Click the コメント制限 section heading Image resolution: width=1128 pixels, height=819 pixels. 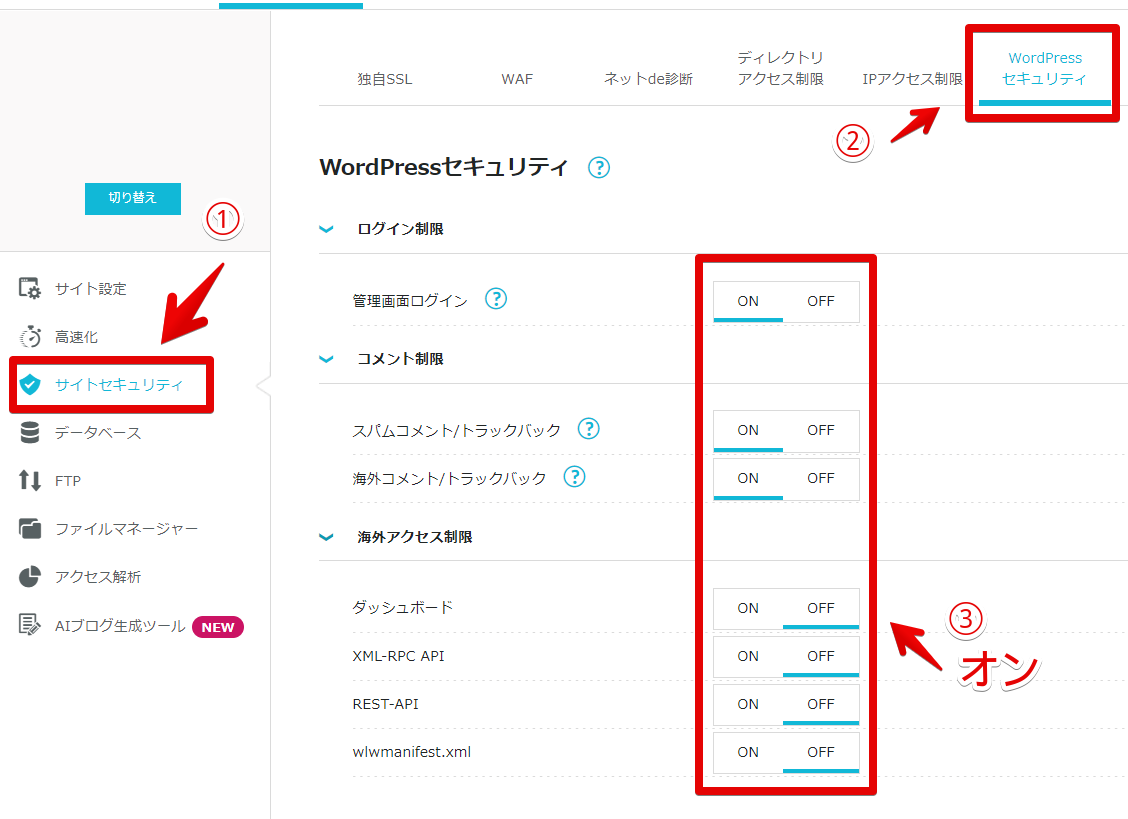point(401,359)
